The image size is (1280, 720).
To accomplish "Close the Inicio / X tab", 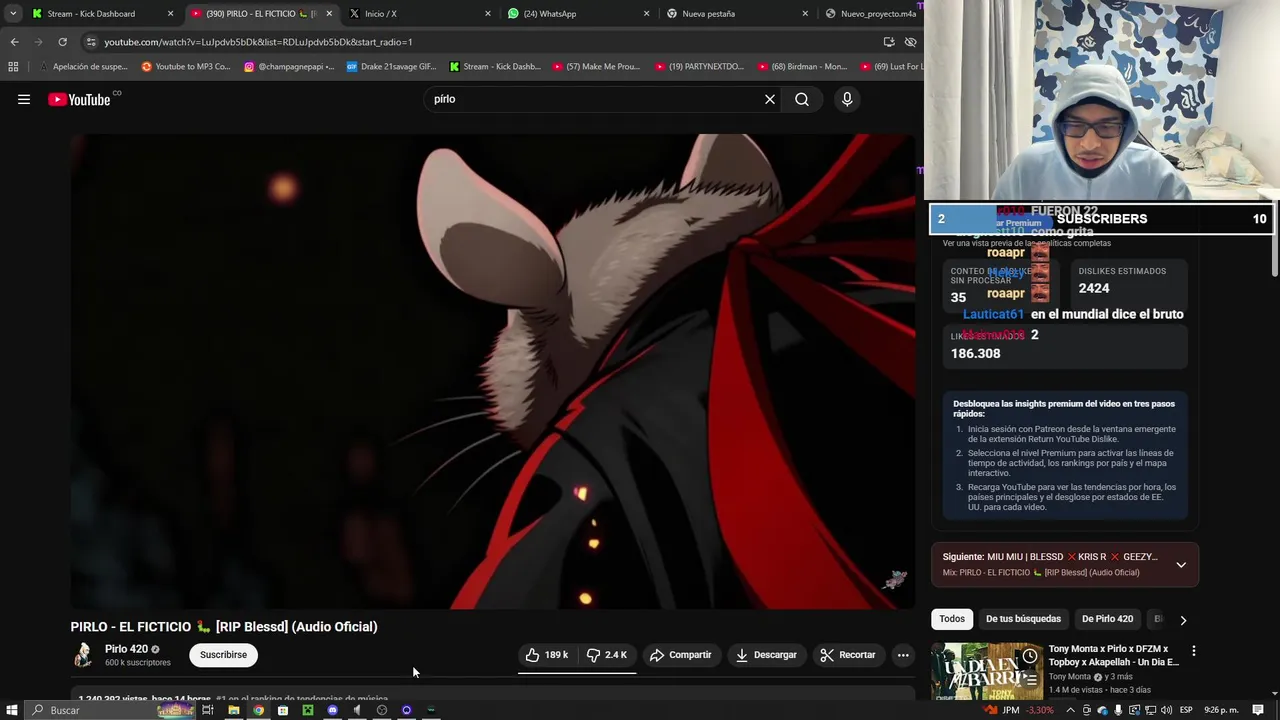I will pos(488,14).
